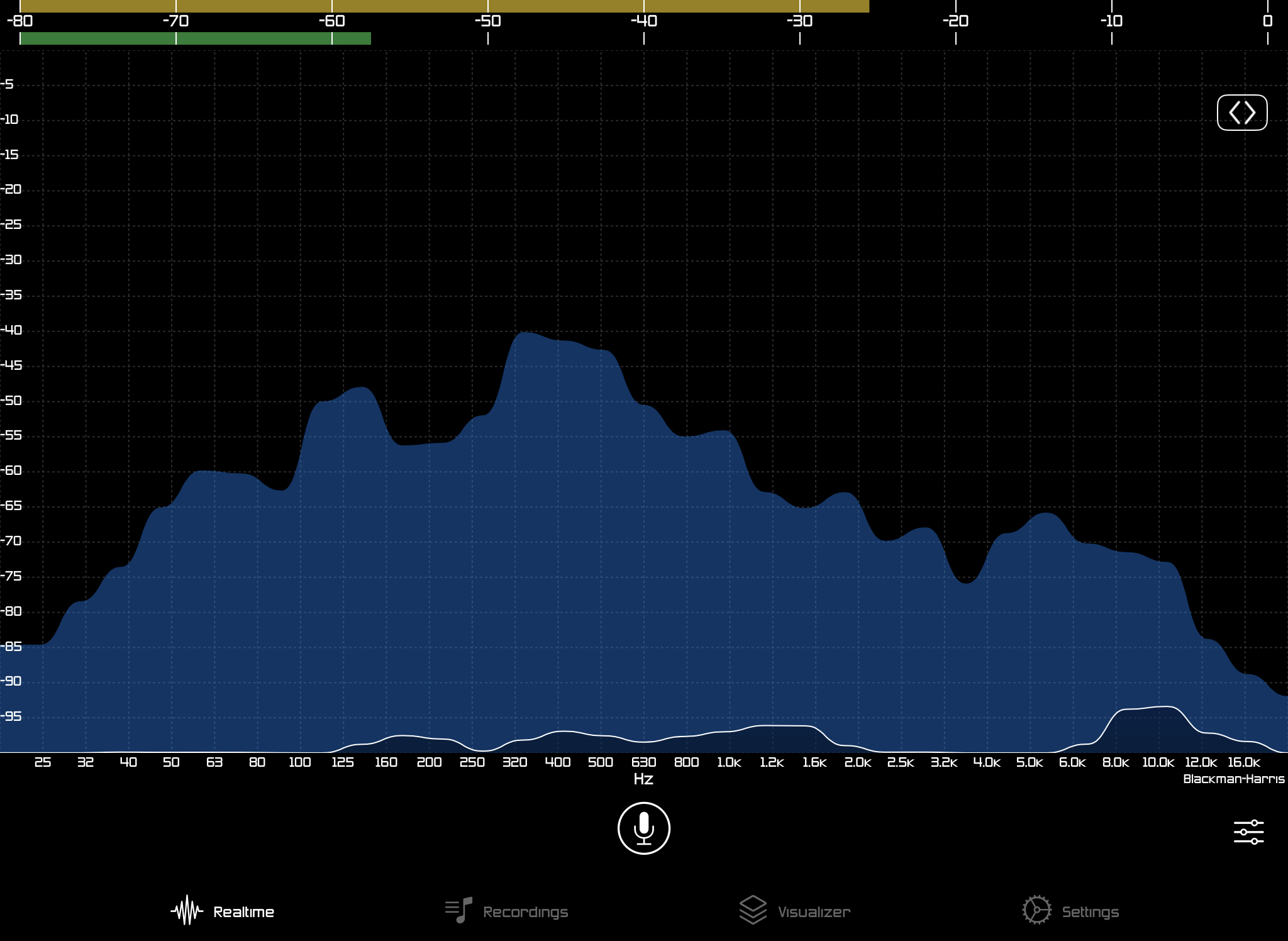Click the -20 mark on top meter scale
This screenshot has height=941, width=1288.
click(955, 21)
